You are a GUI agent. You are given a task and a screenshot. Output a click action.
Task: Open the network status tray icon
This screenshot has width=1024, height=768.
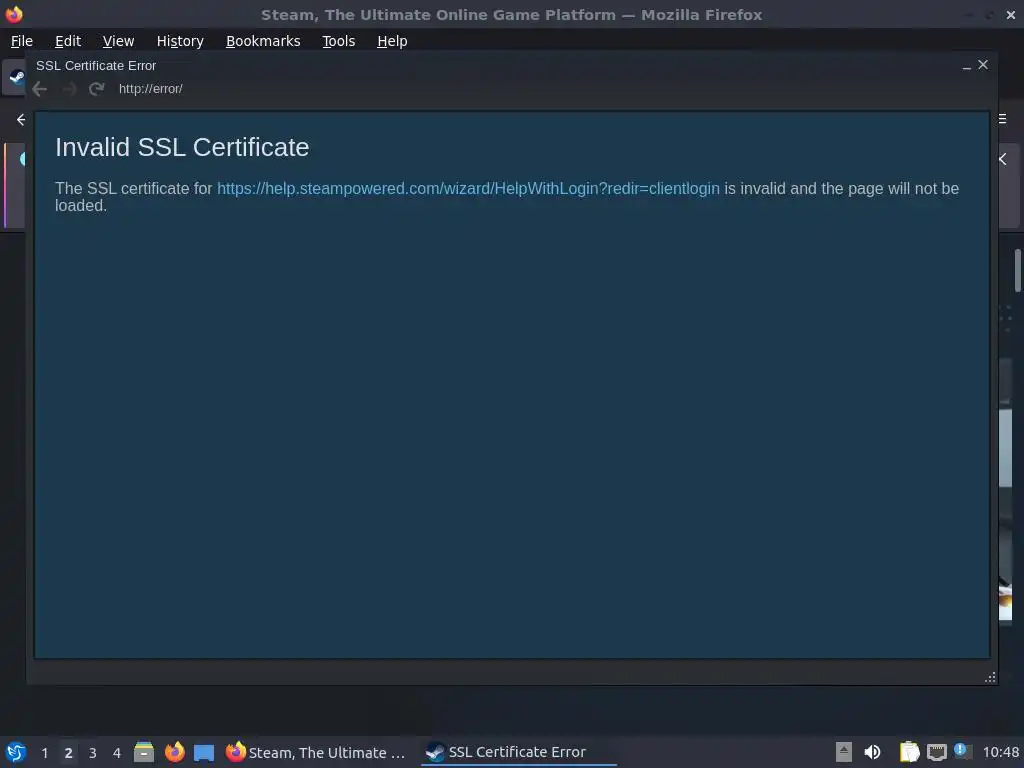[936, 752]
